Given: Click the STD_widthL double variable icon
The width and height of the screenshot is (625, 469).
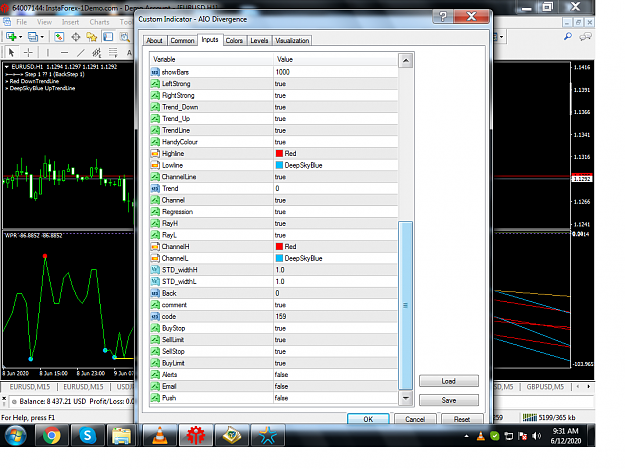Looking at the screenshot, I should click(155, 281).
